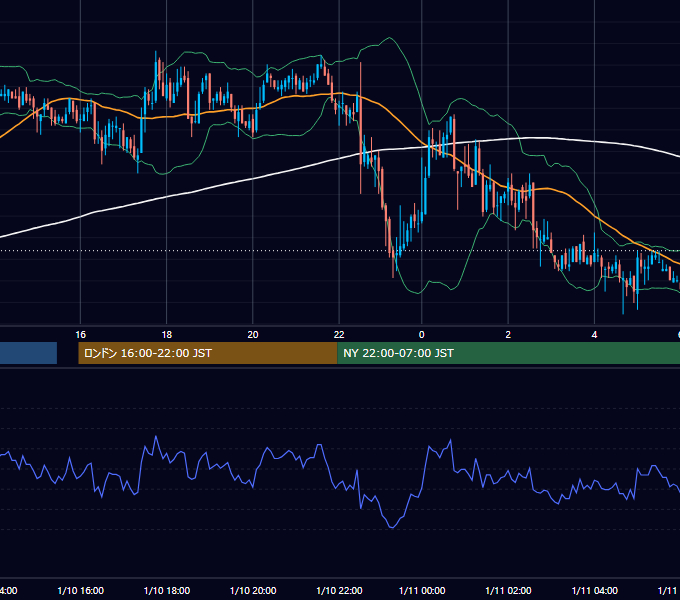Click the '16' hour label on price chart axis
Viewport: 680px width, 600px height.
[x=81, y=335]
